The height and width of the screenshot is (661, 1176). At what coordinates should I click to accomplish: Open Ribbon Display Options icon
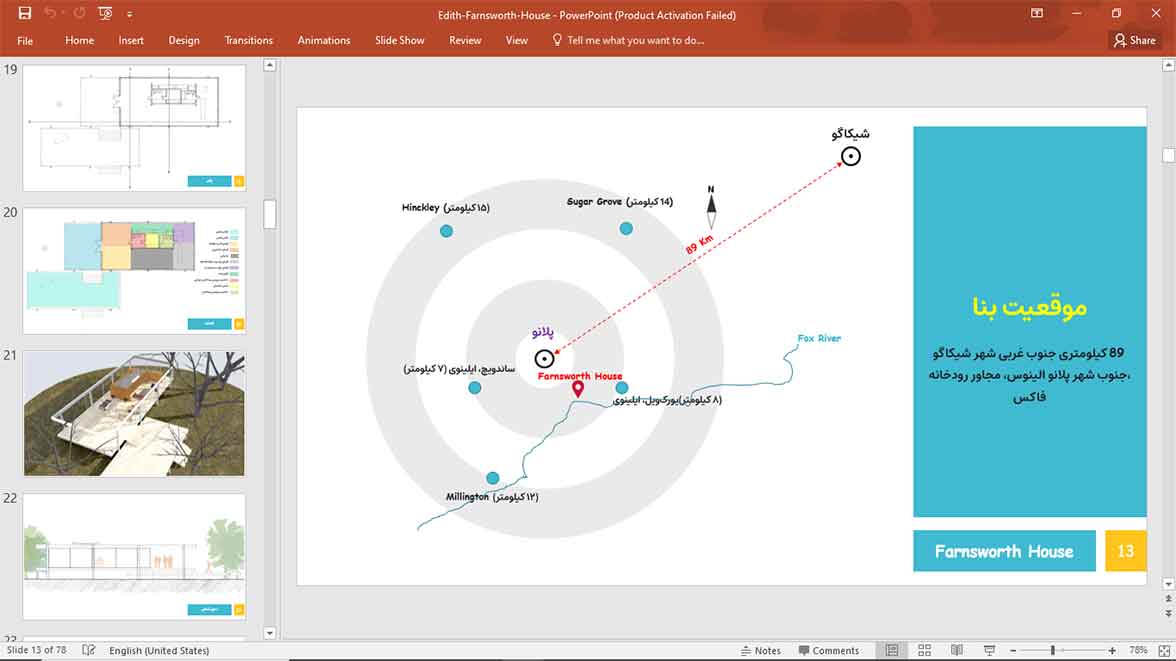pos(1036,14)
